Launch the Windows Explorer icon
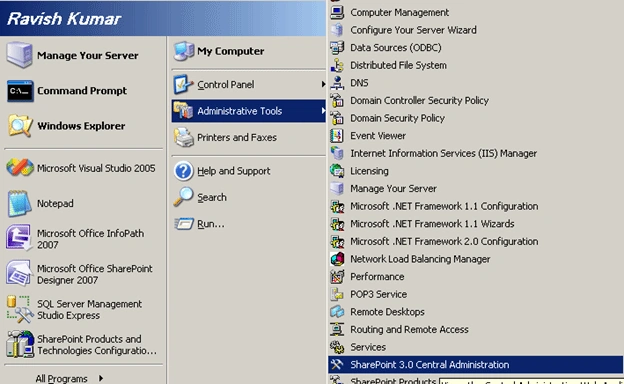This screenshot has width=624, height=384. coord(19,126)
